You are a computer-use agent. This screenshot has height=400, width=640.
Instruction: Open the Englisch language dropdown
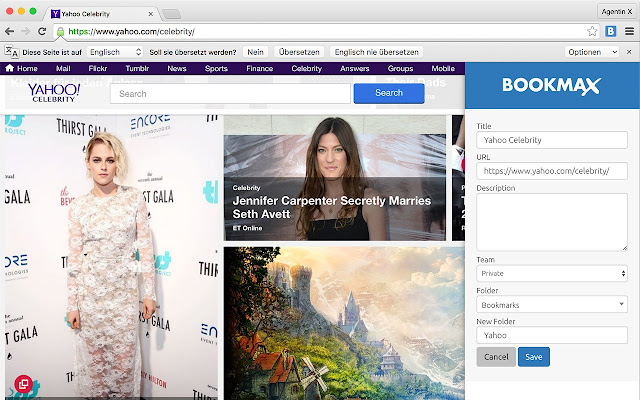point(115,52)
